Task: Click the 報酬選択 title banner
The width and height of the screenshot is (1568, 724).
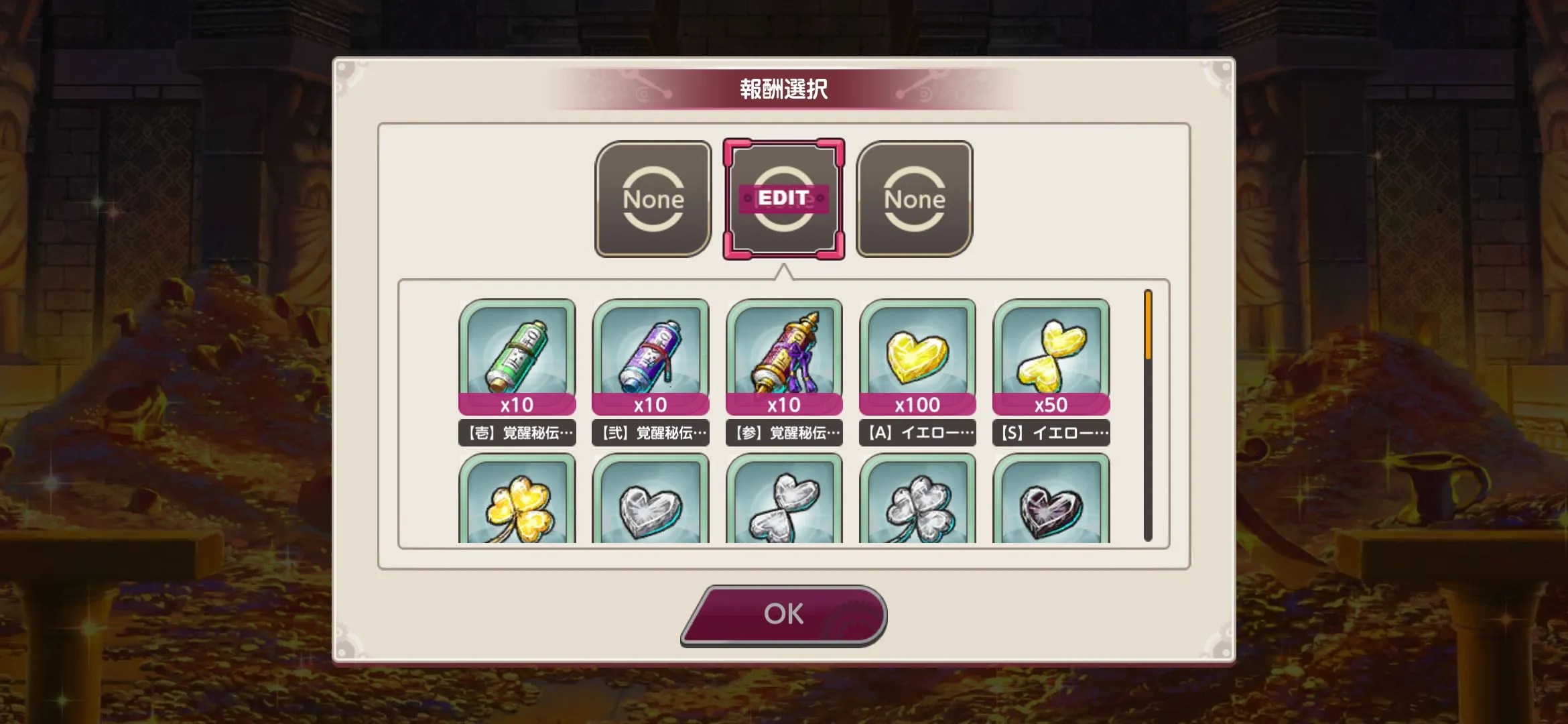Action: coord(784,89)
